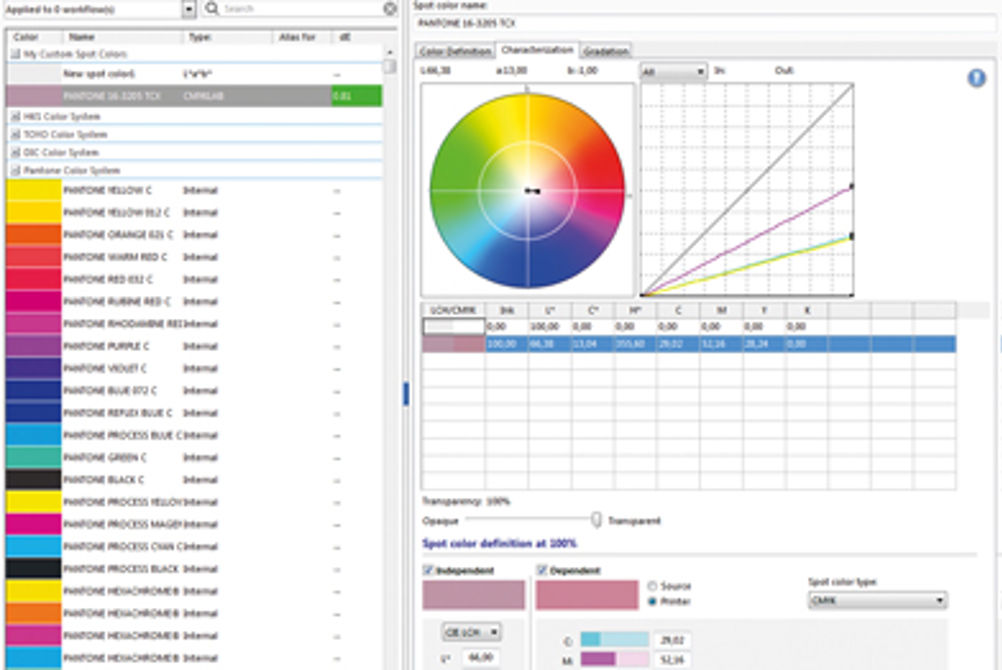Select the 100,00 ink row in characterization table
The width and height of the screenshot is (1002, 670).
[689, 344]
